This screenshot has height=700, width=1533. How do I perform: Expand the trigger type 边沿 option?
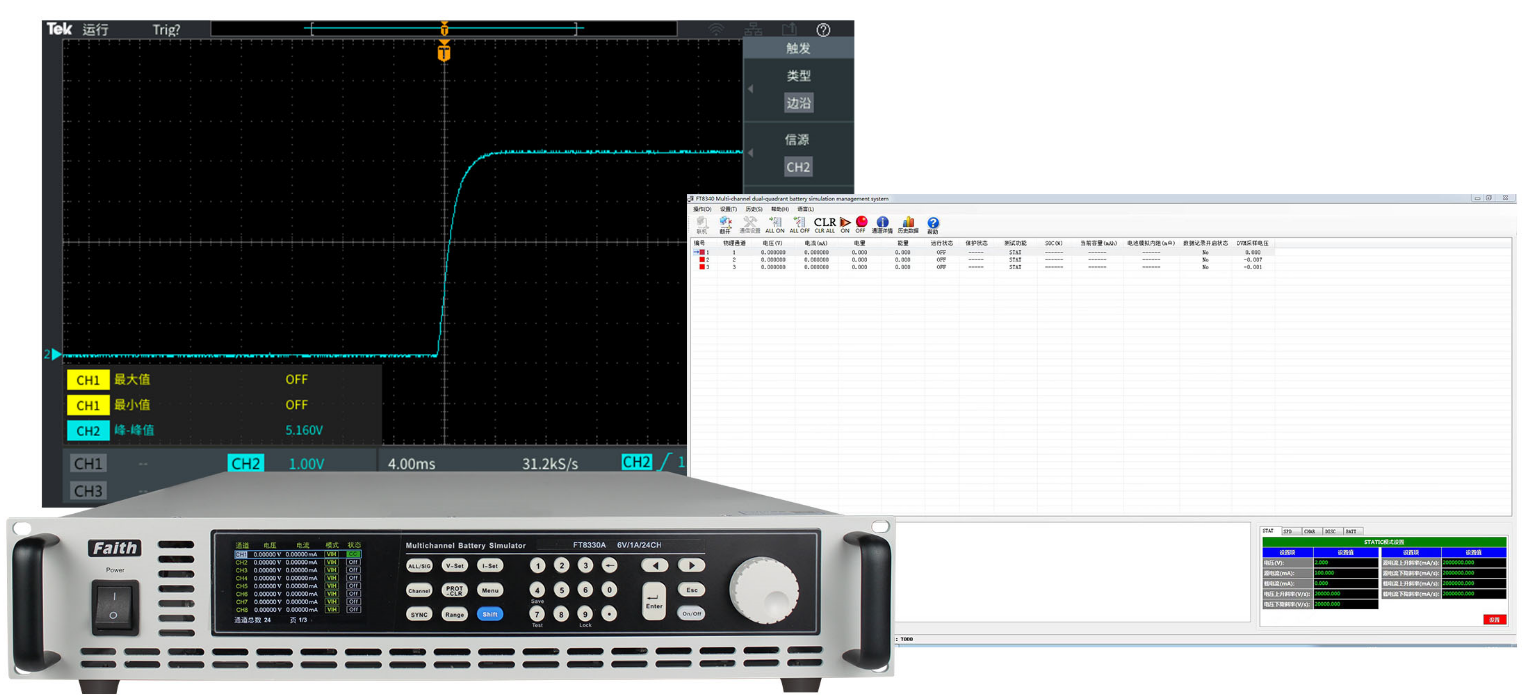tap(798, 102)
